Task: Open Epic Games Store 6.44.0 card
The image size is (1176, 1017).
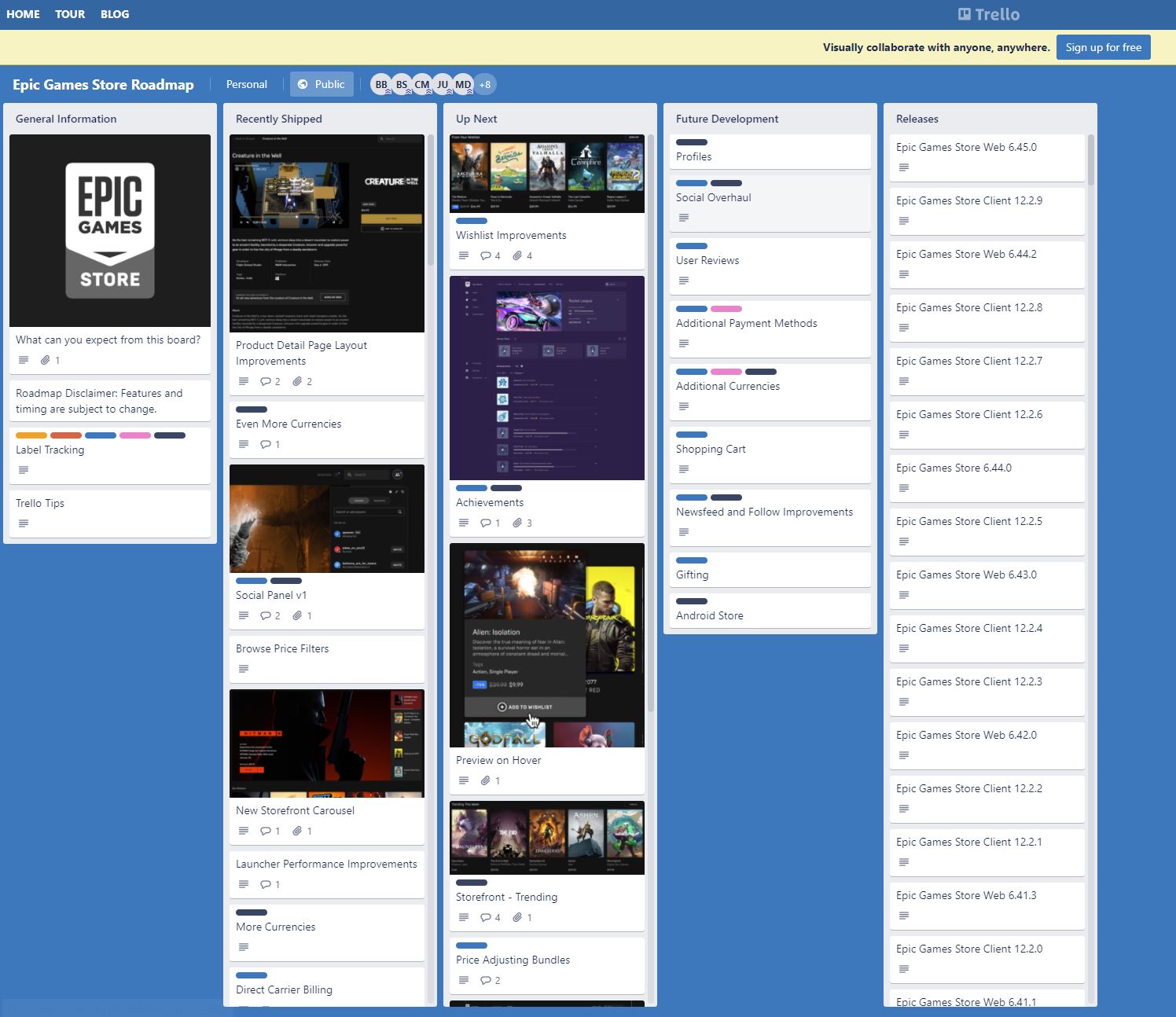Action: click(x=987, y=478)
